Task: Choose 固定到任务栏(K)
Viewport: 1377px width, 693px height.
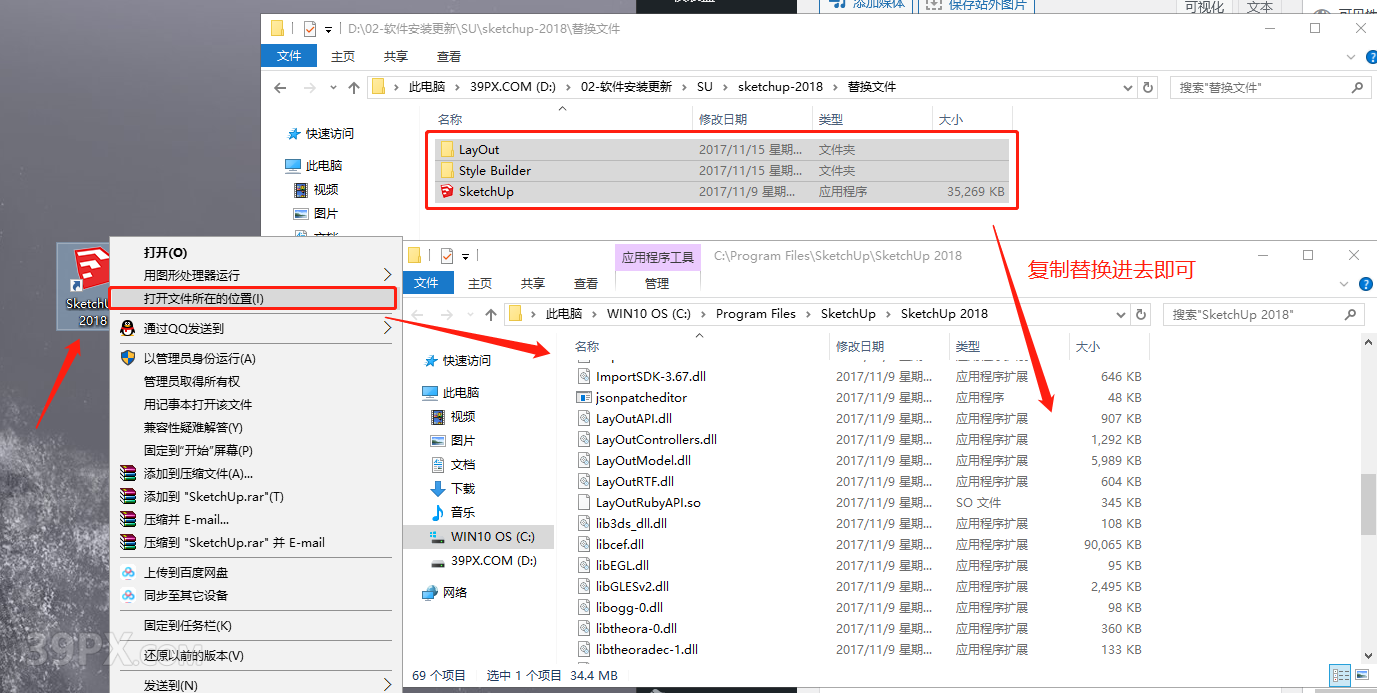Action: point(188,625)
